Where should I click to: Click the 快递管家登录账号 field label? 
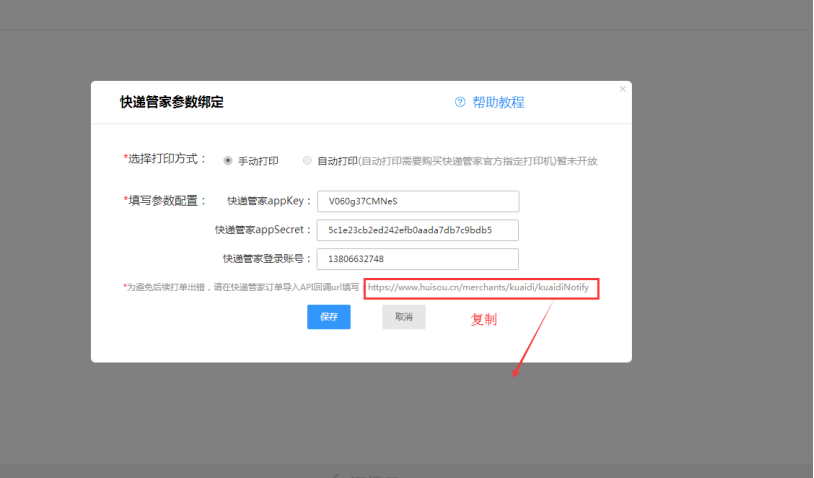click(267, 259)
